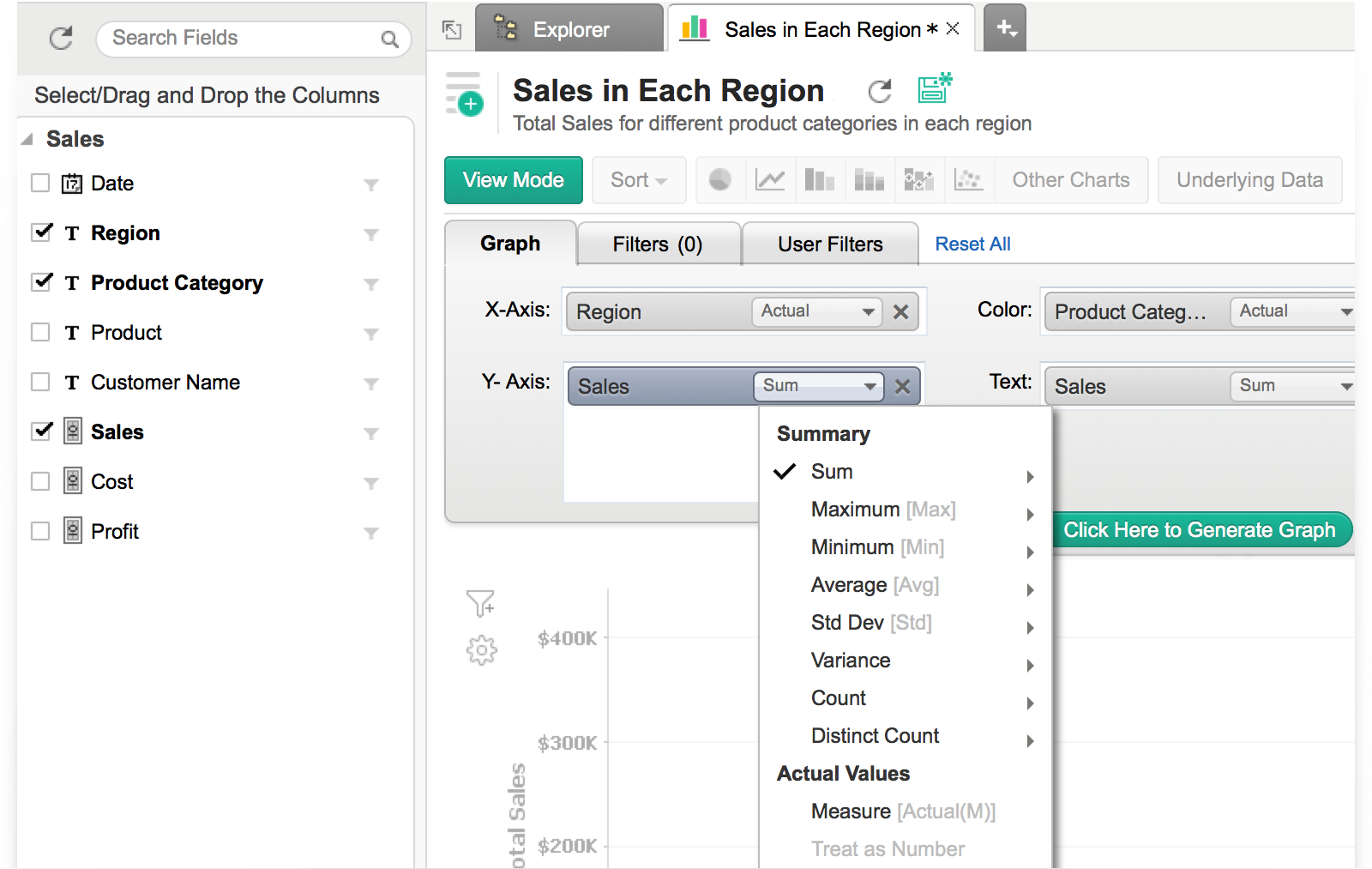
Task: Refresh the field list in left panel
Action: click(61, 39)
